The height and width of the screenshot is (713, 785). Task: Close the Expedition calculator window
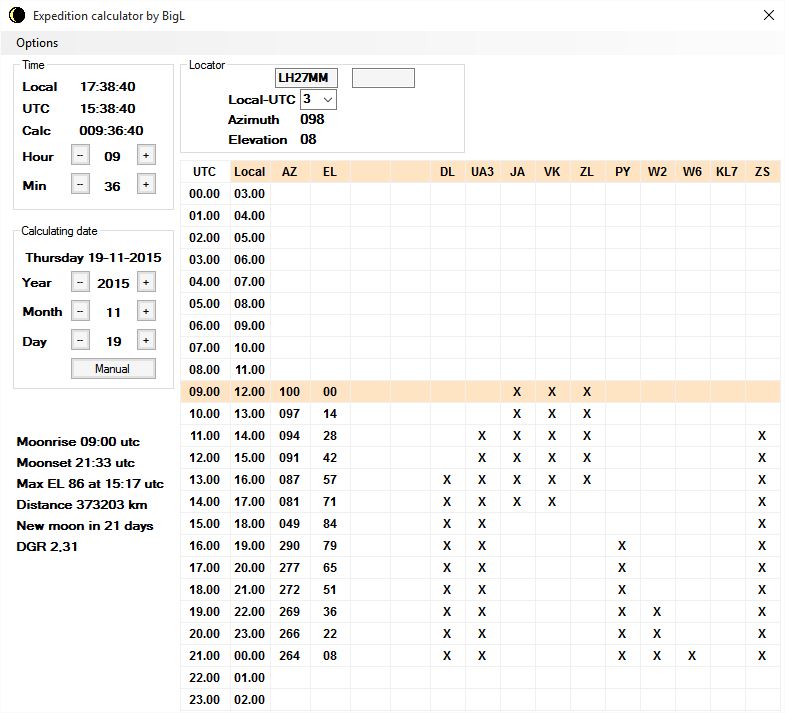tap(768, 15)
